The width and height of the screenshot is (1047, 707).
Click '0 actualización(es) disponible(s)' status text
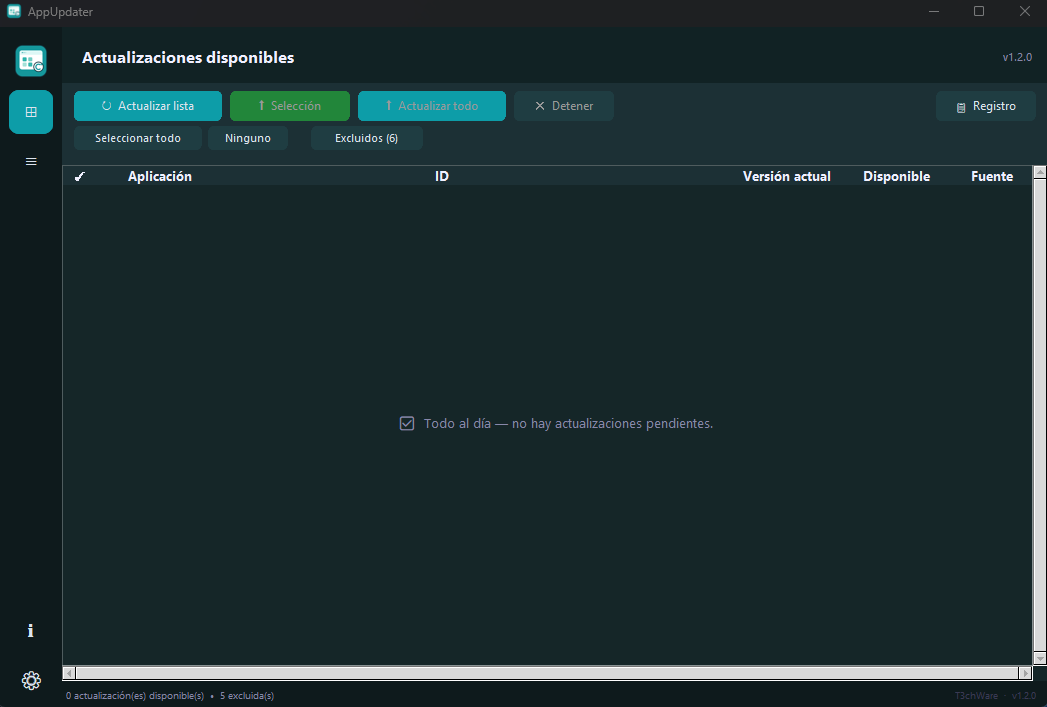click(x=135, y=696)
